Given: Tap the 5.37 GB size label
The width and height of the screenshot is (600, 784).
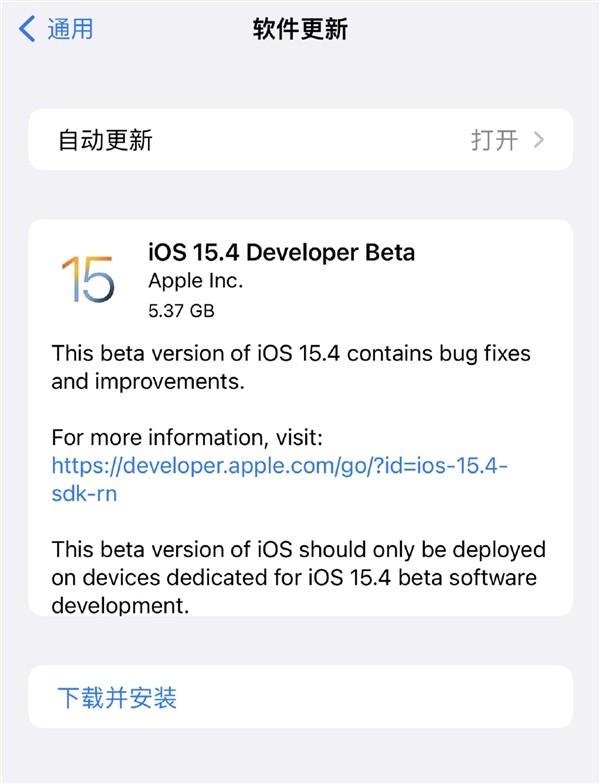Looking at the screenshot, I should pos(182,310).
